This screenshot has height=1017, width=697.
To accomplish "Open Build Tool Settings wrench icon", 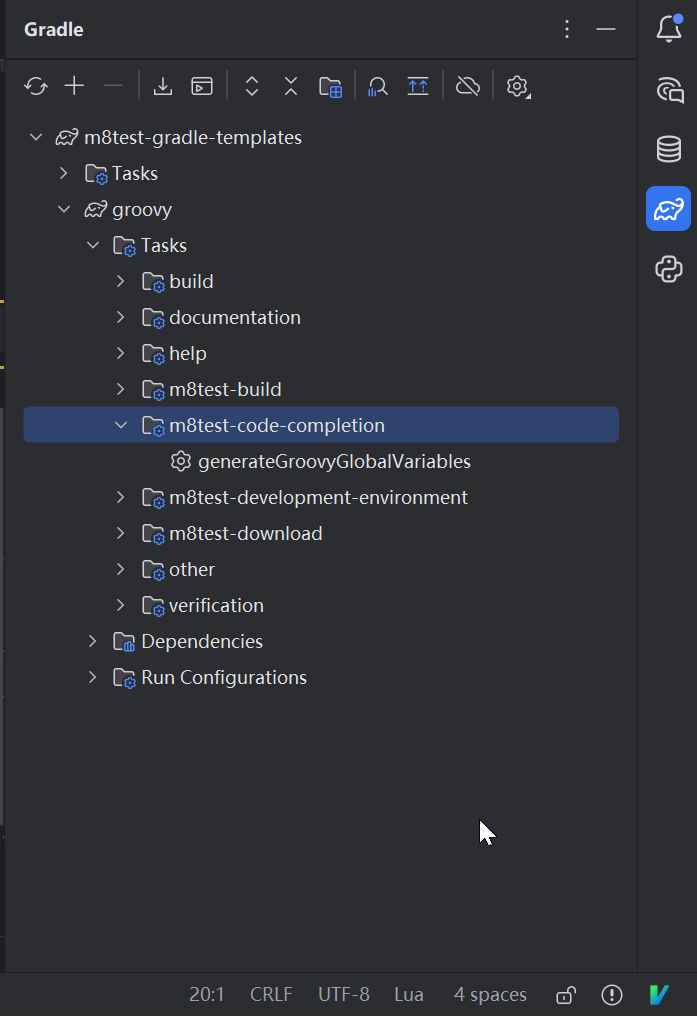I will click(x=517, y=86).
